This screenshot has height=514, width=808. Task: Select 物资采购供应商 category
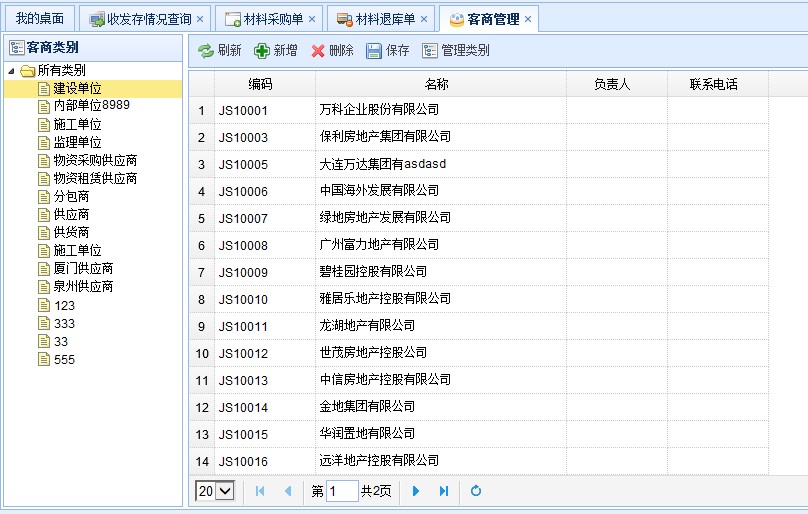click(x=95, y=160)
